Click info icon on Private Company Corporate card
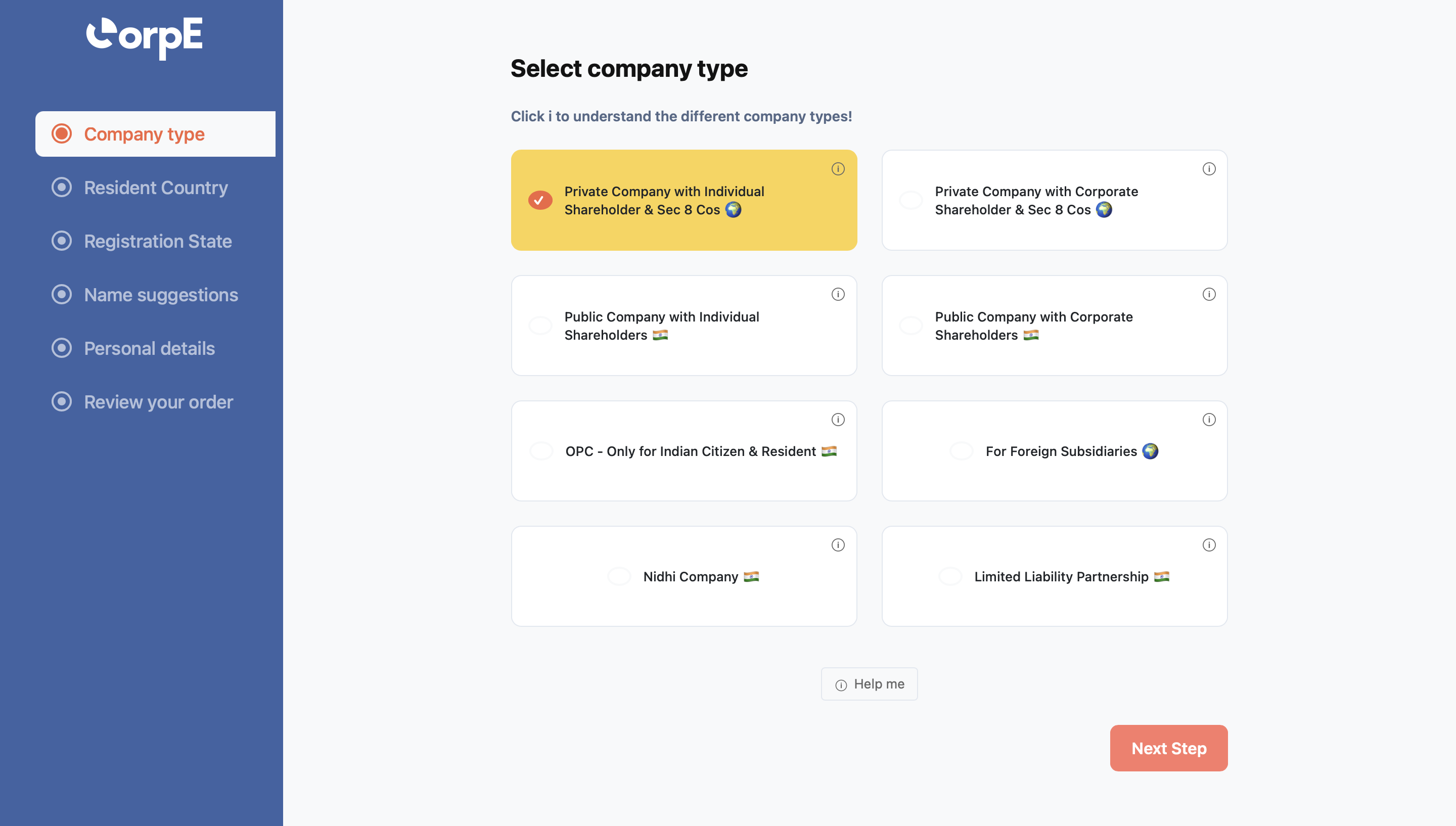1456x826 pixels. click(x=1209, y=169)
